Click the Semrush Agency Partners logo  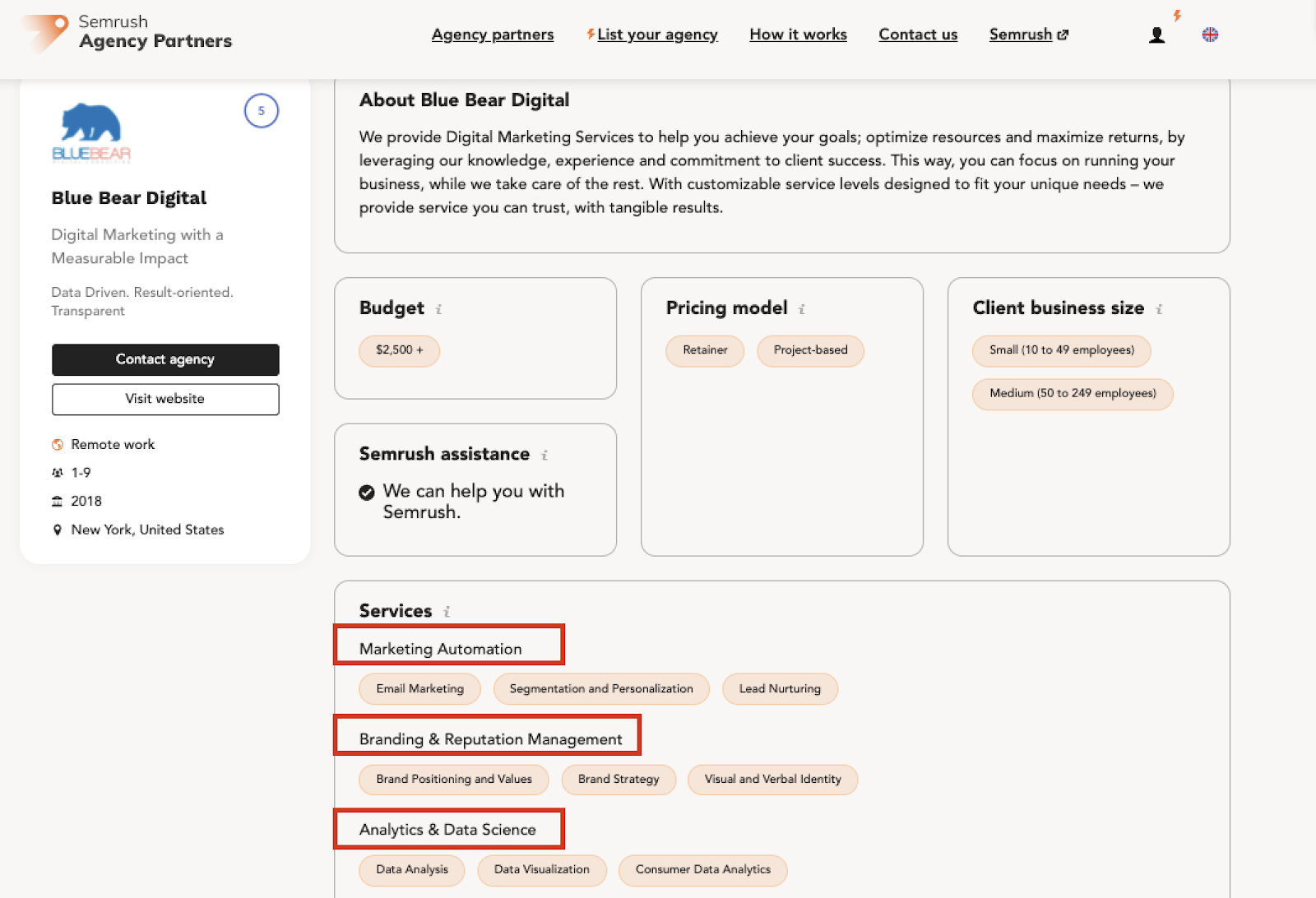(127, 33)
